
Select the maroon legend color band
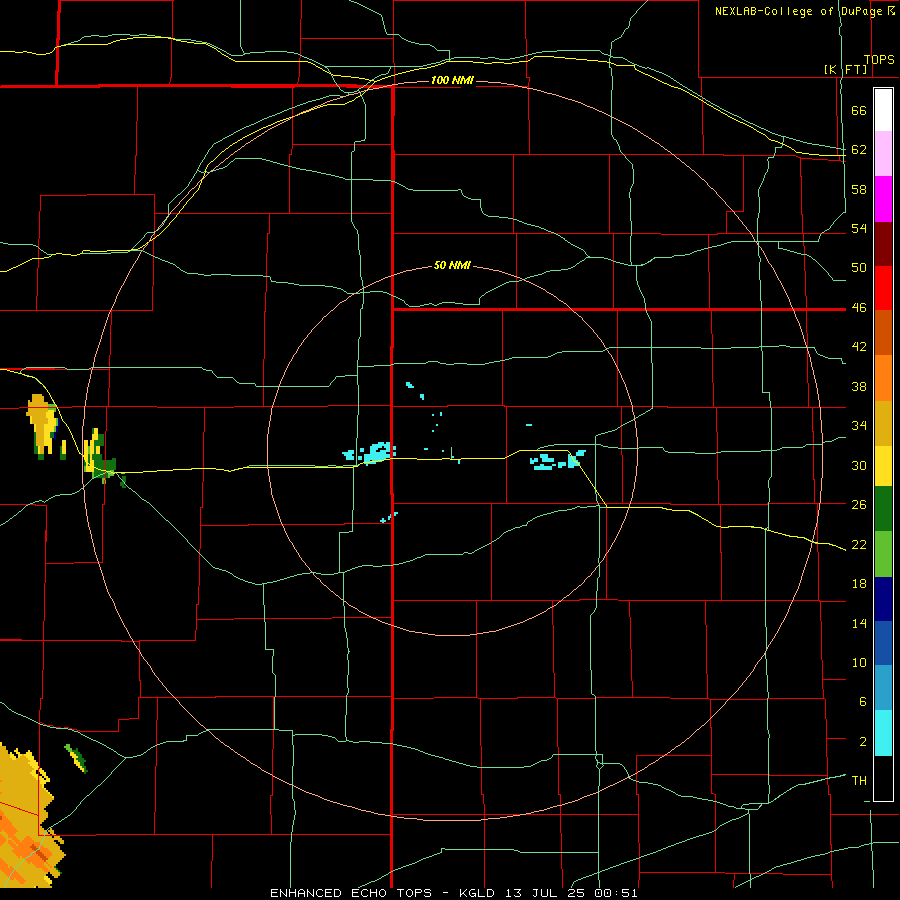click(883, 244)
